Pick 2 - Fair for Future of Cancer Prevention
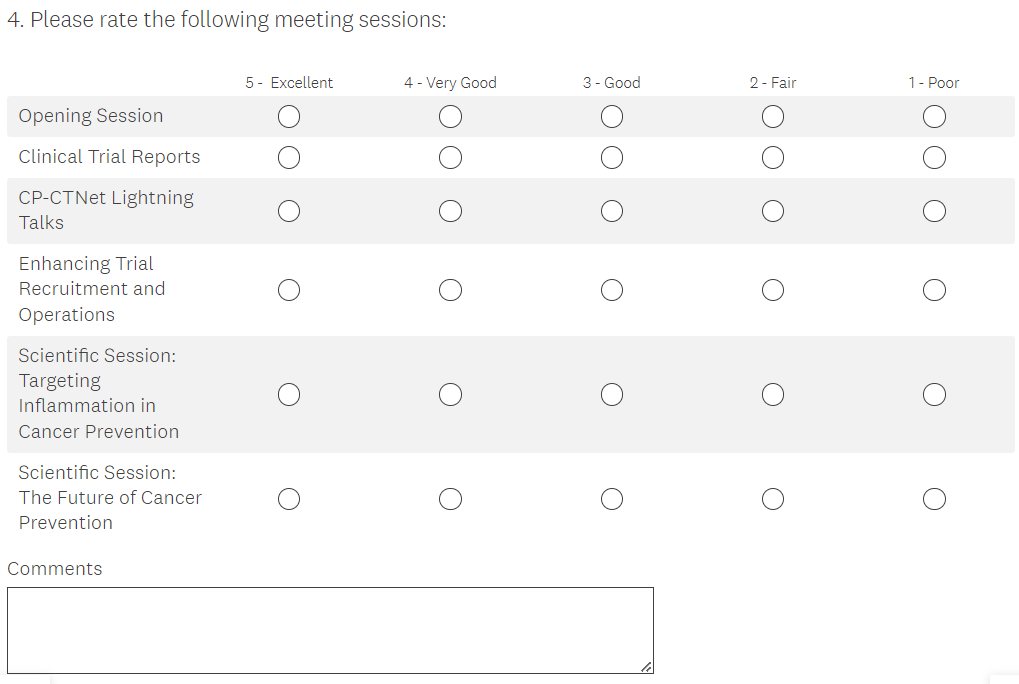The image size is (1019, 684). click(x=772, y=499)
